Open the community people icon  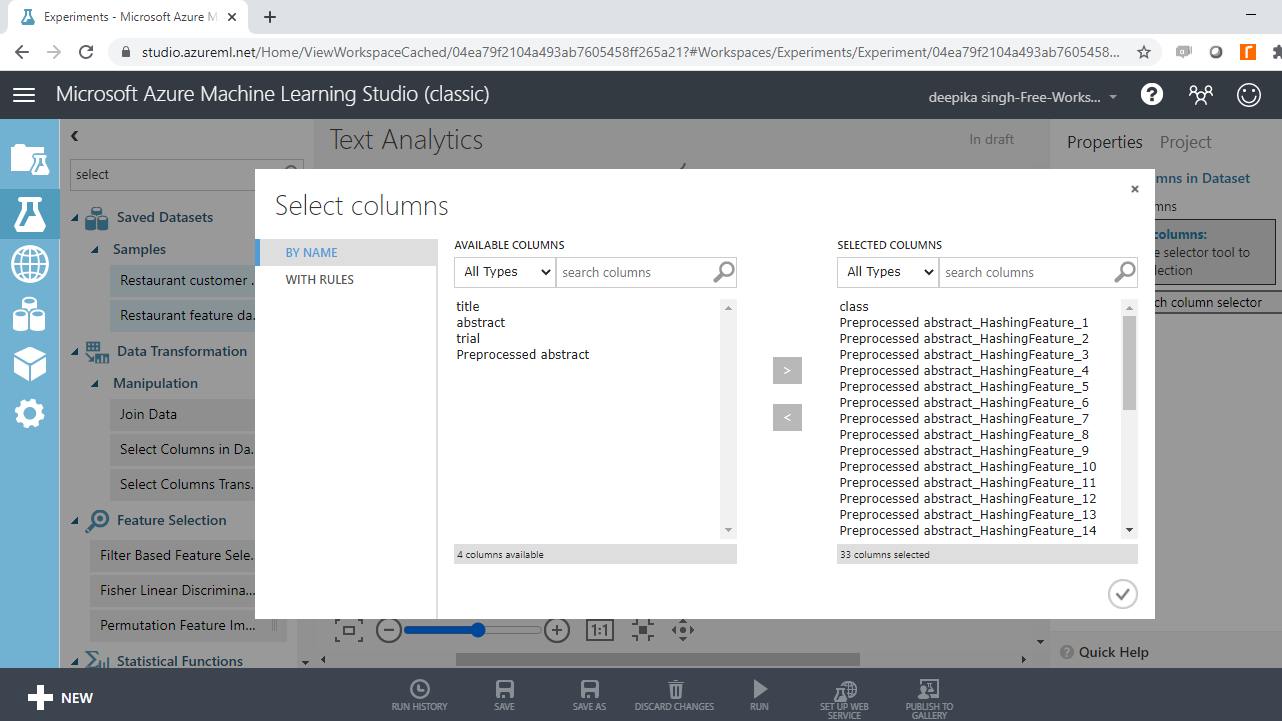1200,94
